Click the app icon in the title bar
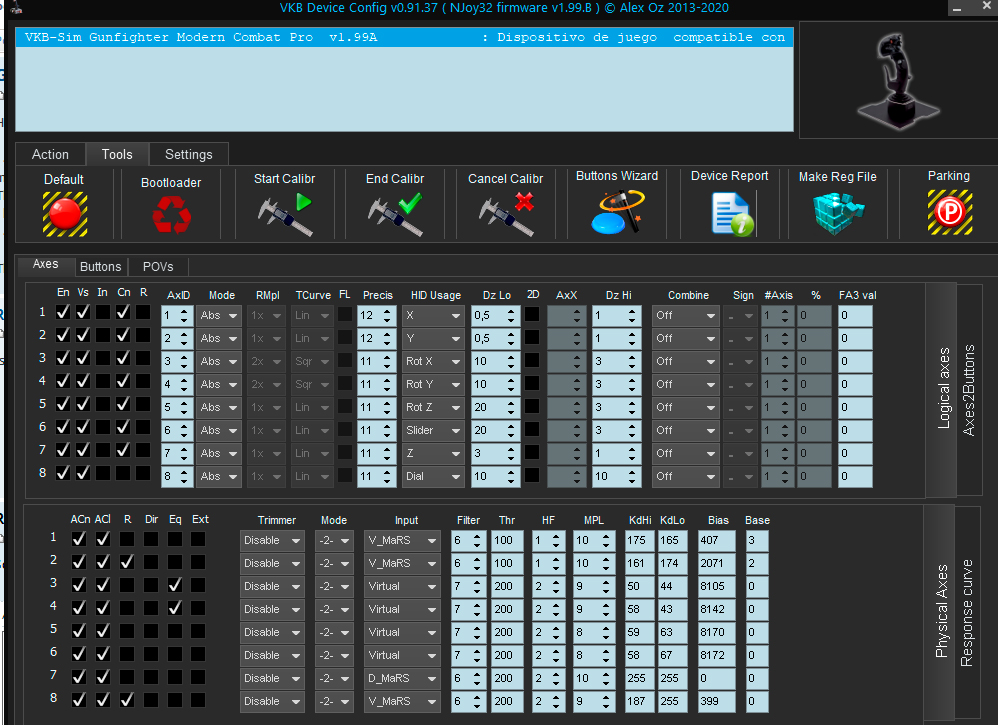Image resolution: width=998 pixels, height=725 pixels. tap(16, 8)
